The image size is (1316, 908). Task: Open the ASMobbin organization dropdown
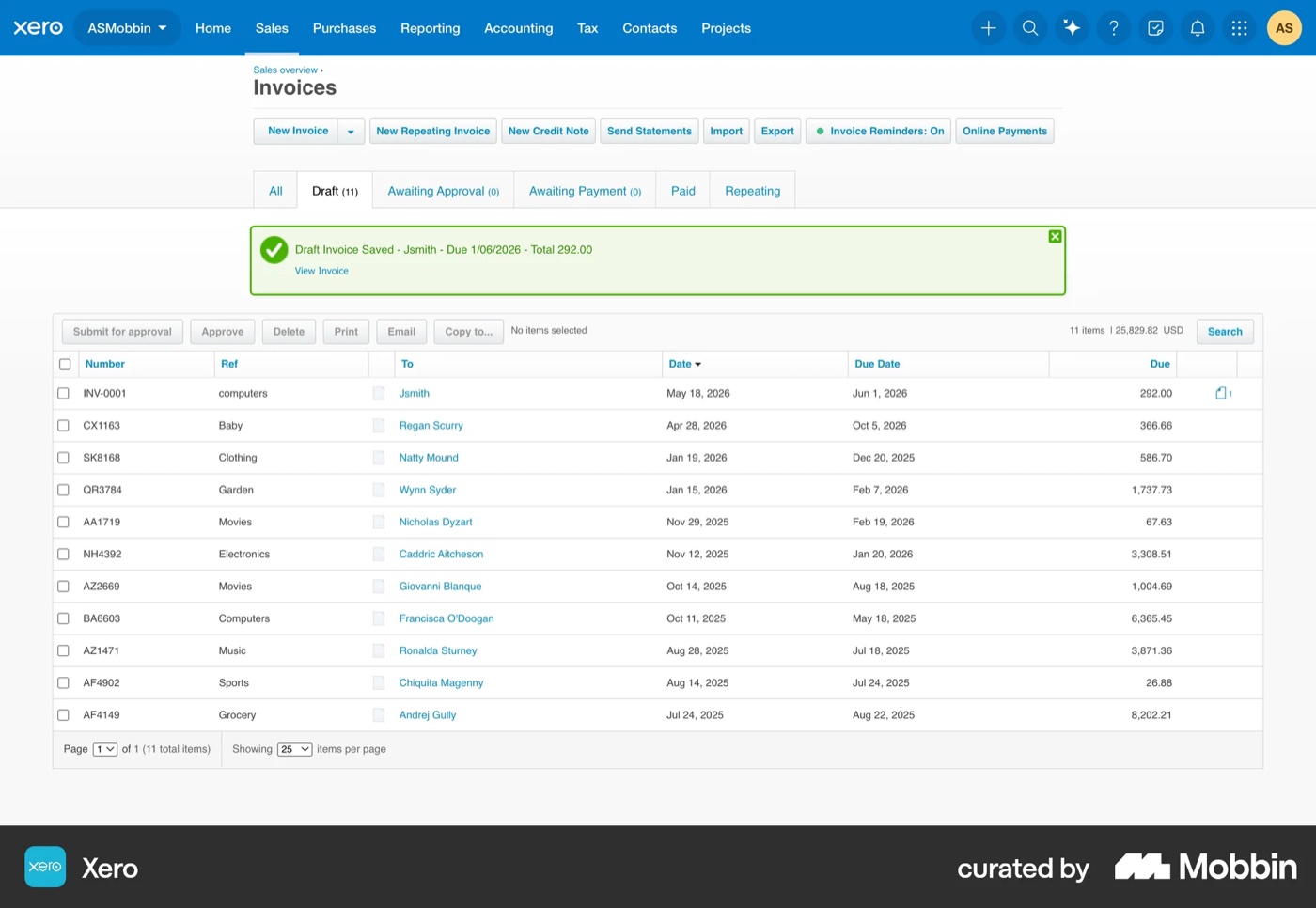point(127,28)
